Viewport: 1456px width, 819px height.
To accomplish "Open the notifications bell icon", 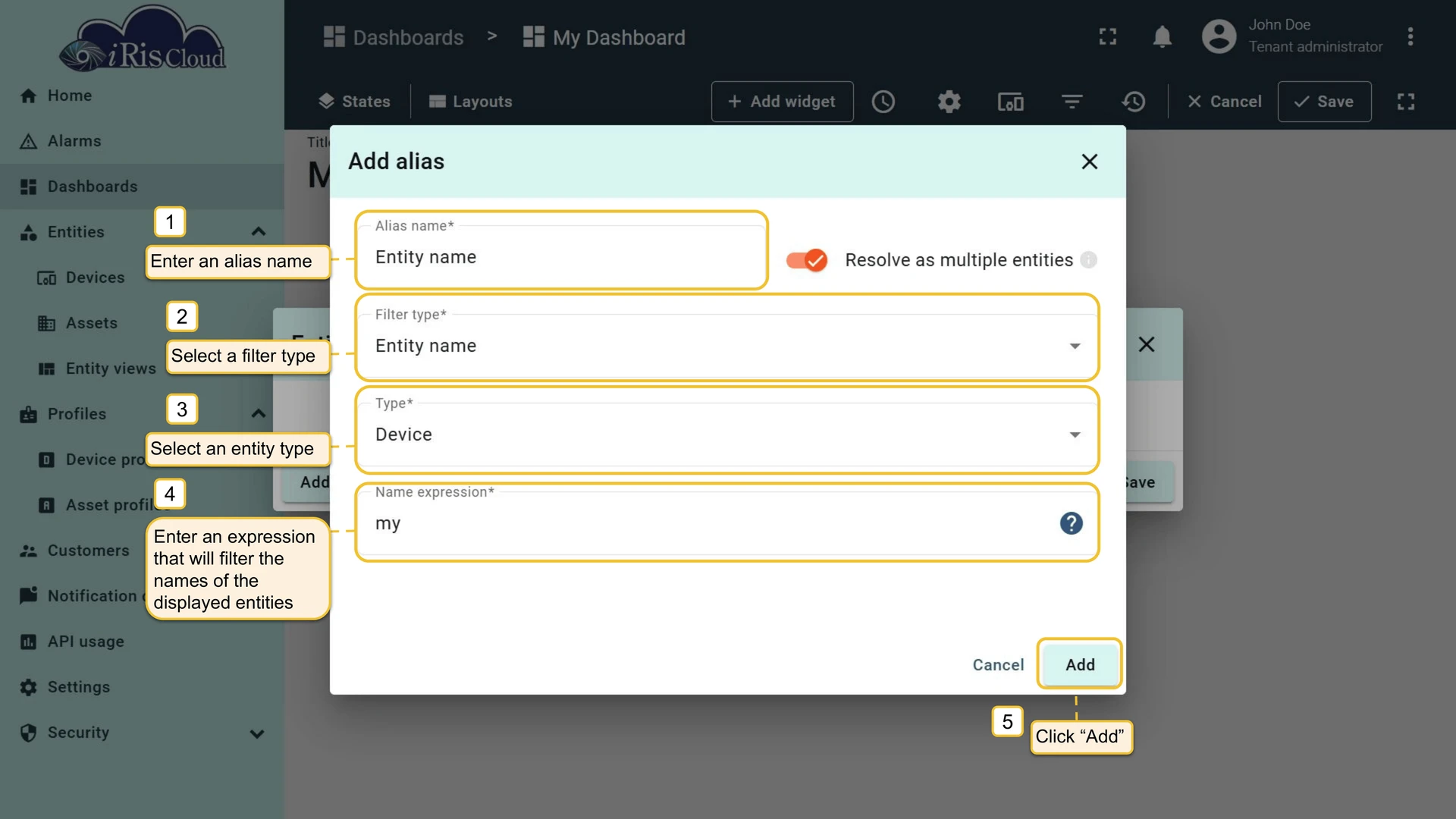I will point(1162,36).
